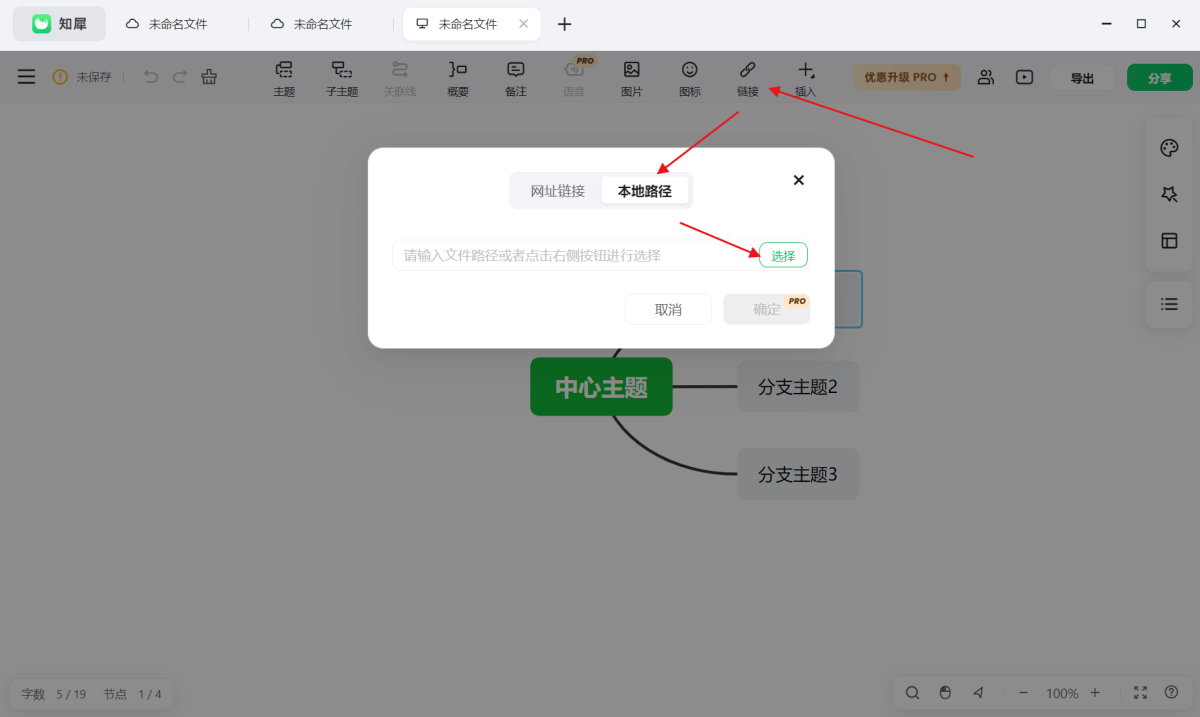Click the 未保存 unsaved status

(x=82, y=77)
